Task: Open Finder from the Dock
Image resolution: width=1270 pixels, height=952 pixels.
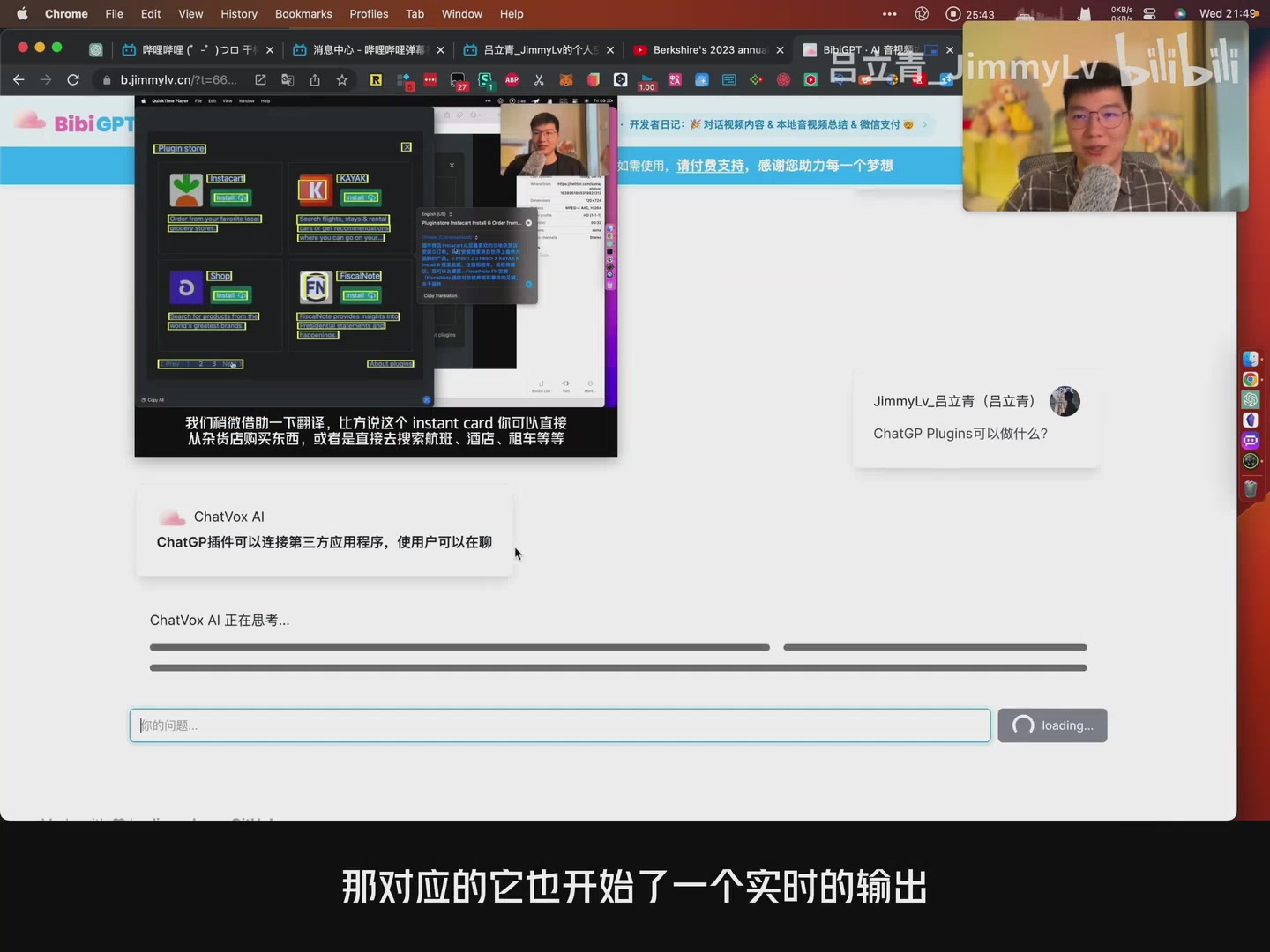Action: [1251, 360]
